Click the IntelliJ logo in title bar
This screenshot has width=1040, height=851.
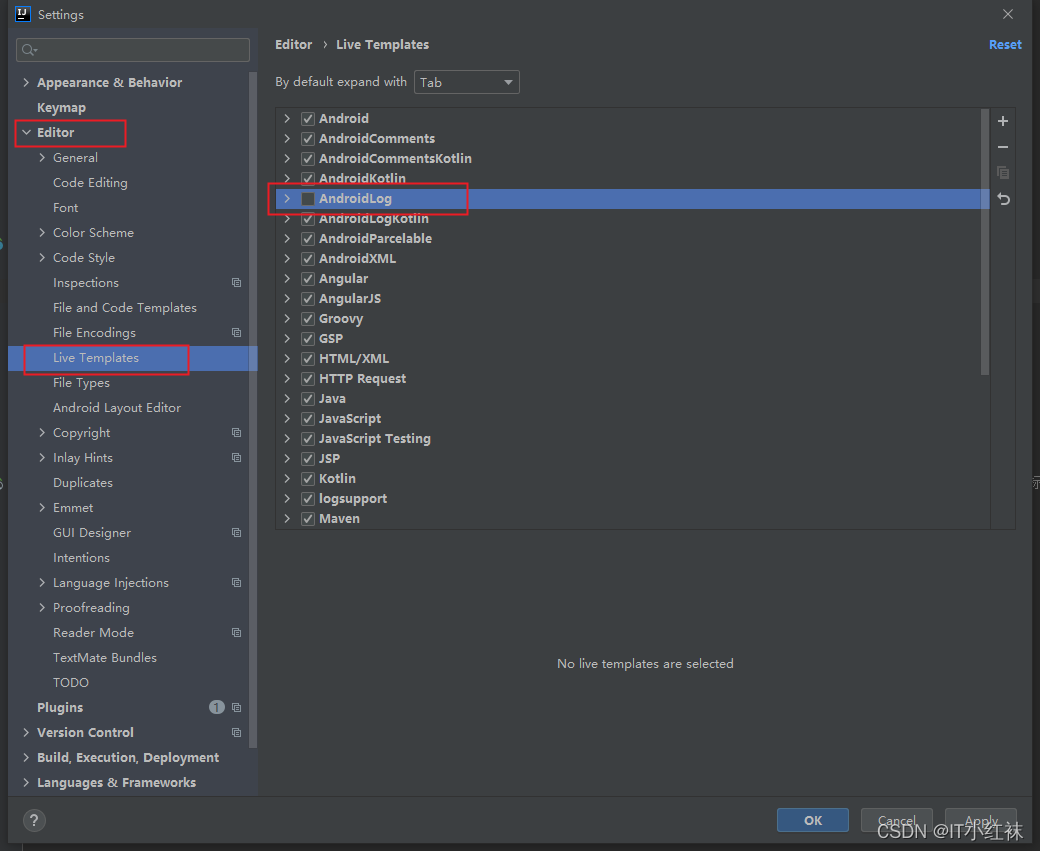23,14
